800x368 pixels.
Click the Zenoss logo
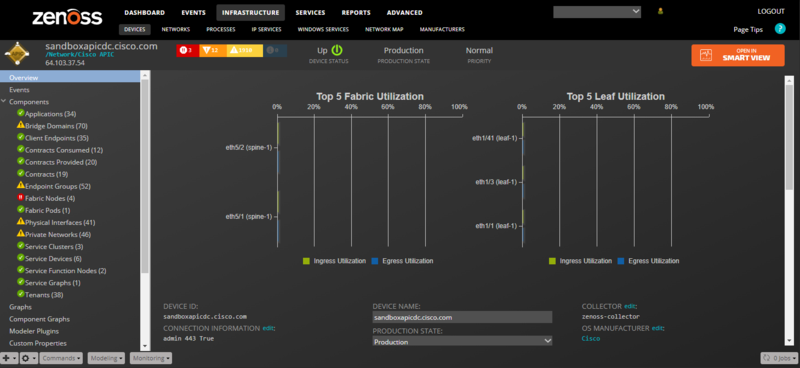(67, 18)
